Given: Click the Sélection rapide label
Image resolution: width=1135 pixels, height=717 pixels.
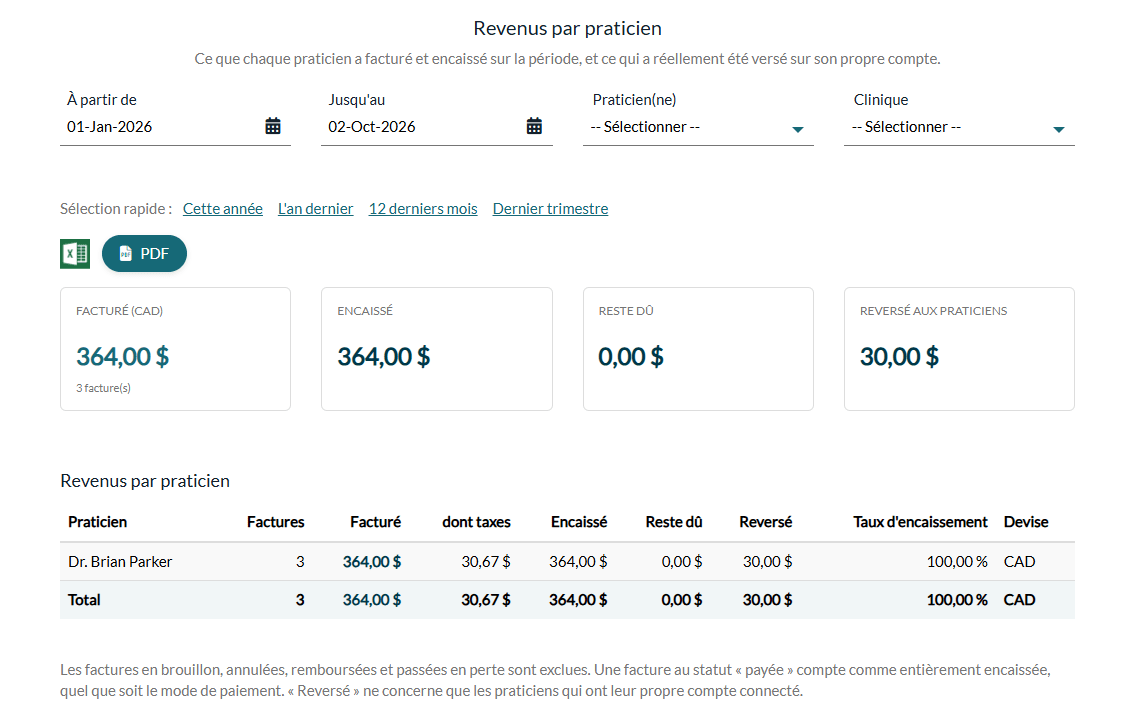Looking at the screenshot, I should click(x=116, y=208).
